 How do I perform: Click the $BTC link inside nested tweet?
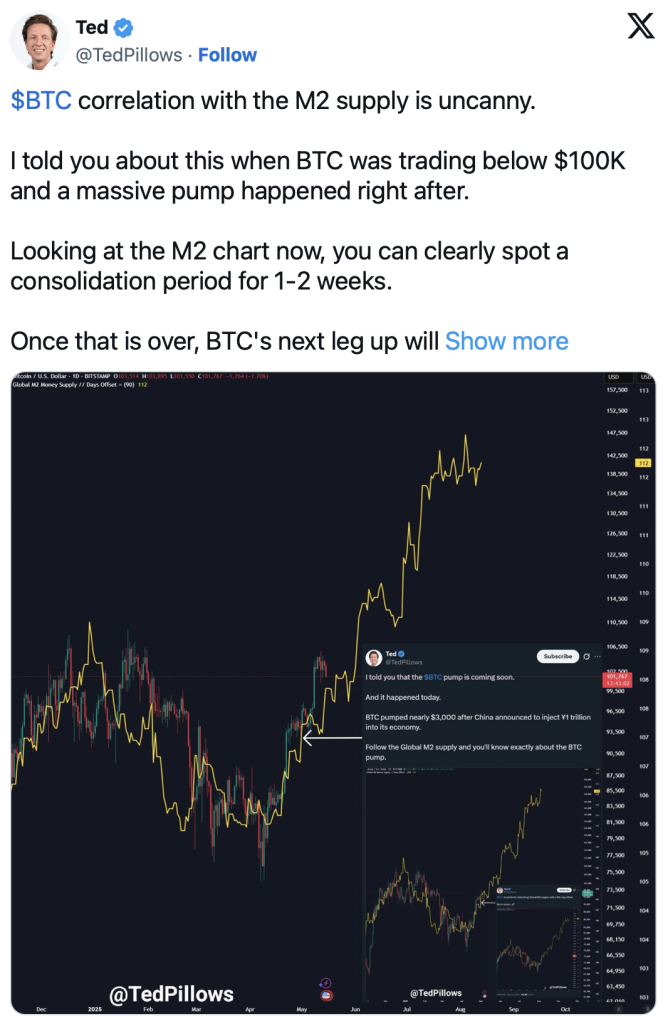(x=433, y=677)
